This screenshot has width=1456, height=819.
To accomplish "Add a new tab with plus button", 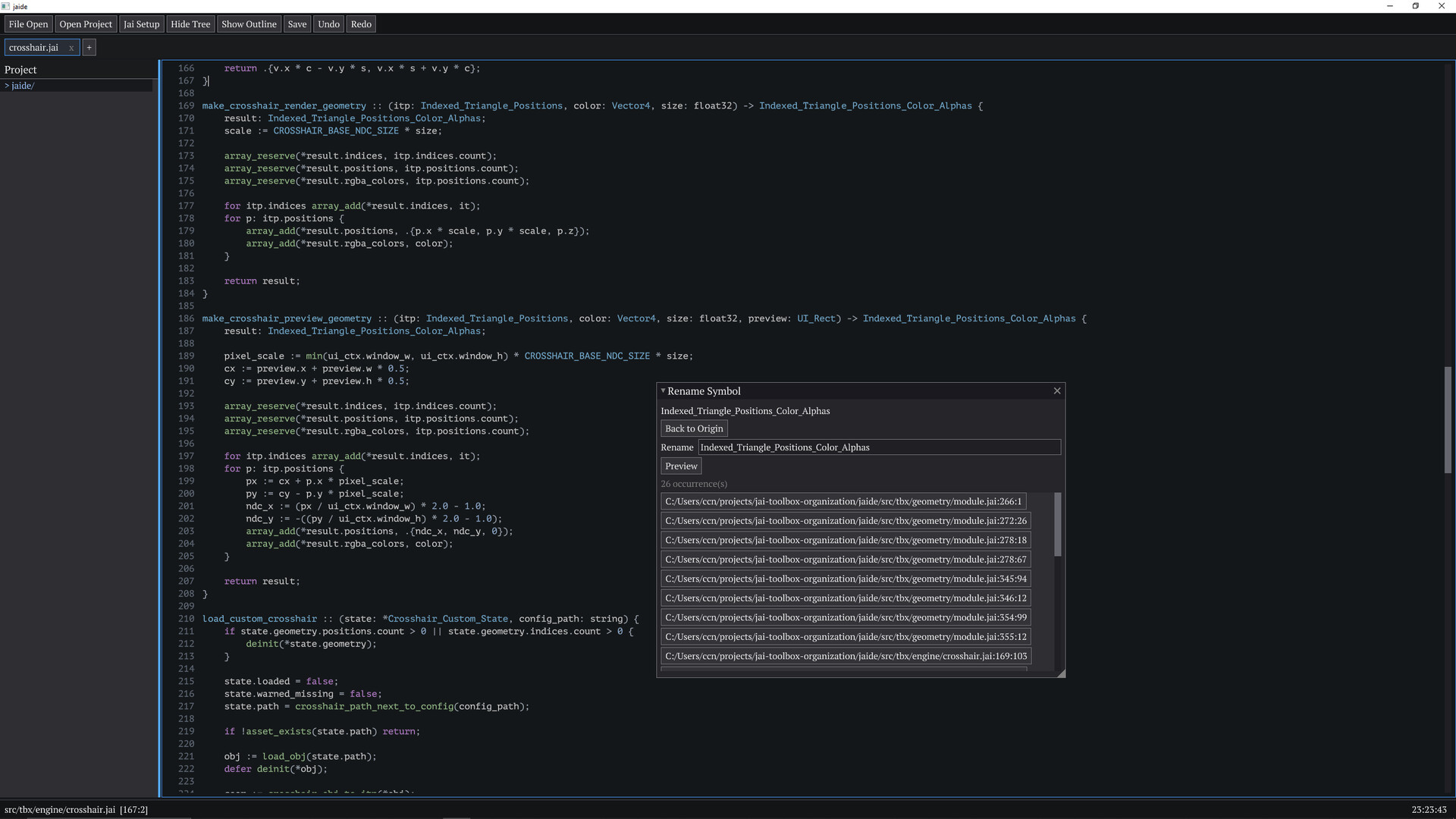I will tap(89, 48).
